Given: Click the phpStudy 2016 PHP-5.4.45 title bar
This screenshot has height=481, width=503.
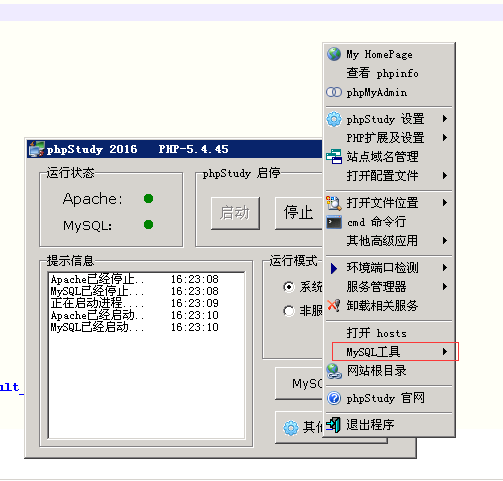Looking at the screenshot, I should coord(175,149).
